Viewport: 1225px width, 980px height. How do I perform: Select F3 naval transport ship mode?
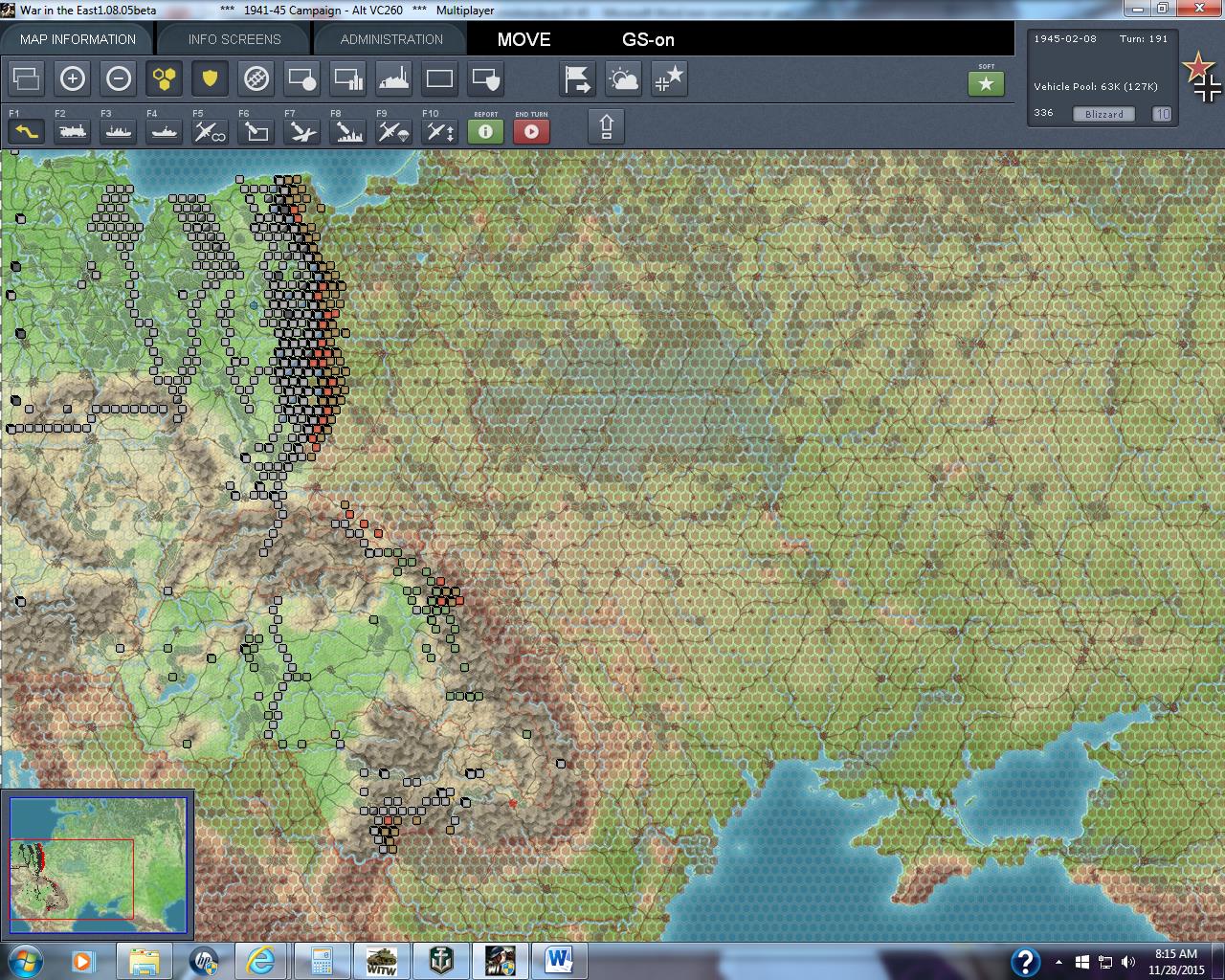(x=119, y=131)
